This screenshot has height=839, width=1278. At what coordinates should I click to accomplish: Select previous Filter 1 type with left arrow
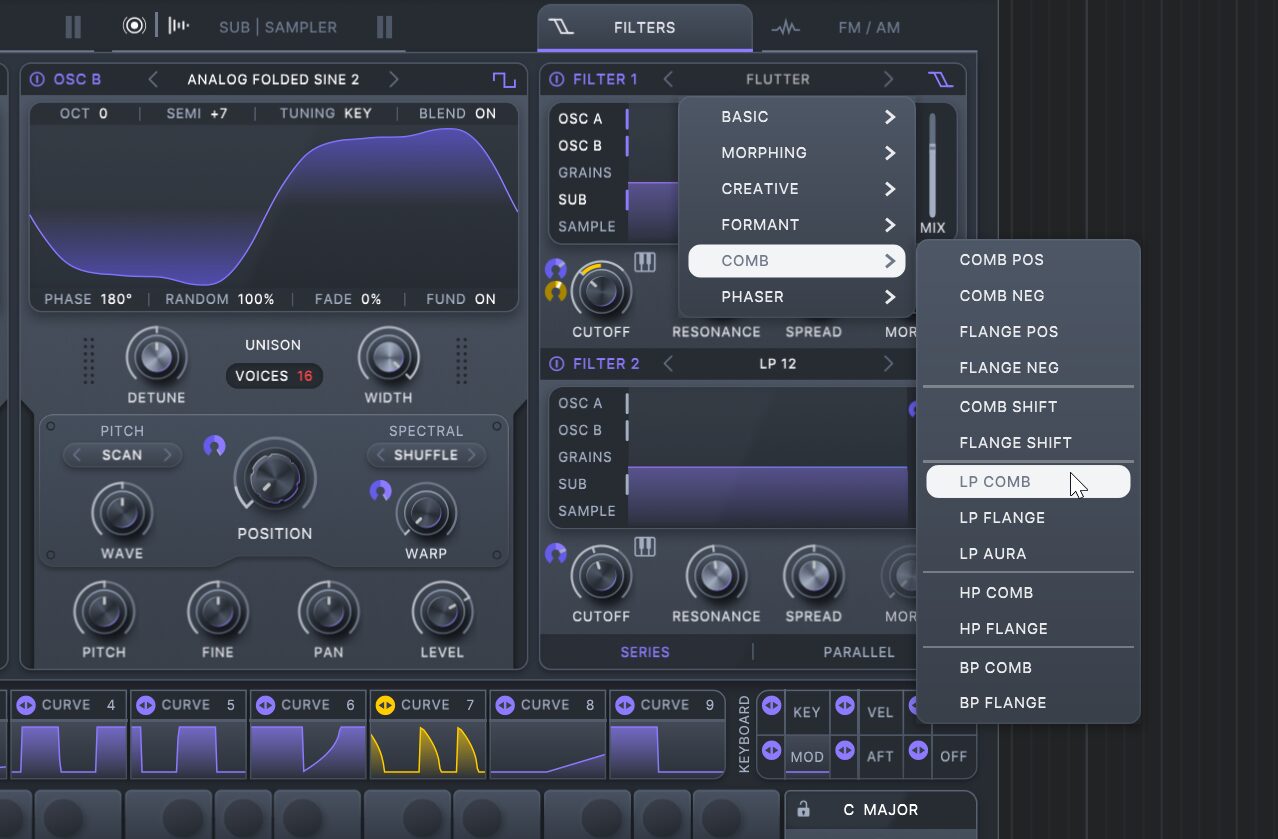tap(668, 80)
